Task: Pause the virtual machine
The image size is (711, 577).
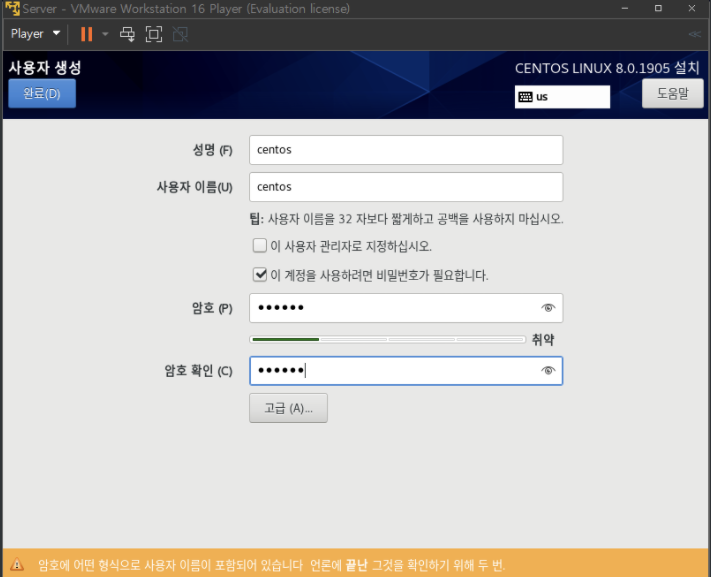Action: [86, 34]
